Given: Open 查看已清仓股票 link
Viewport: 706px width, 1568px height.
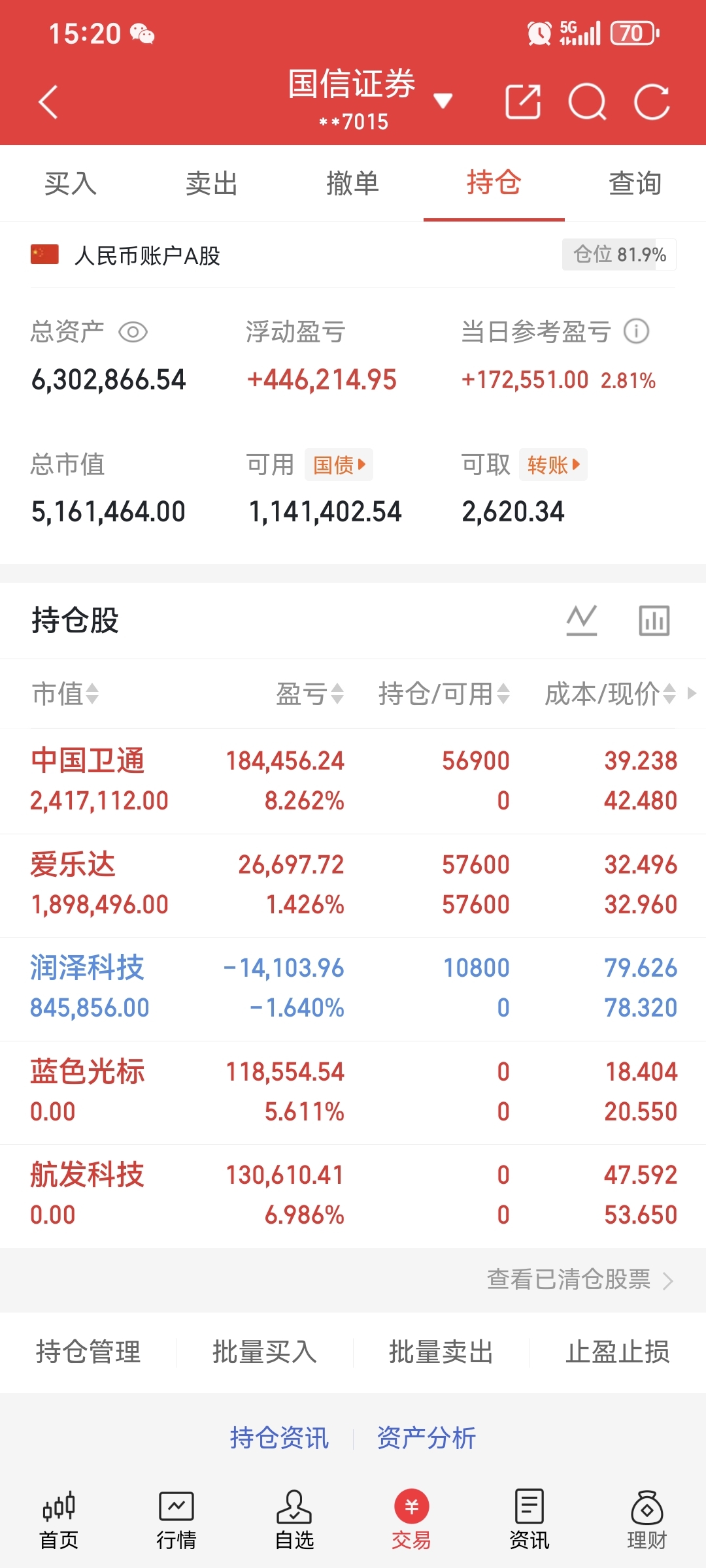Looking at the screenshot, I should point(579,1279).
